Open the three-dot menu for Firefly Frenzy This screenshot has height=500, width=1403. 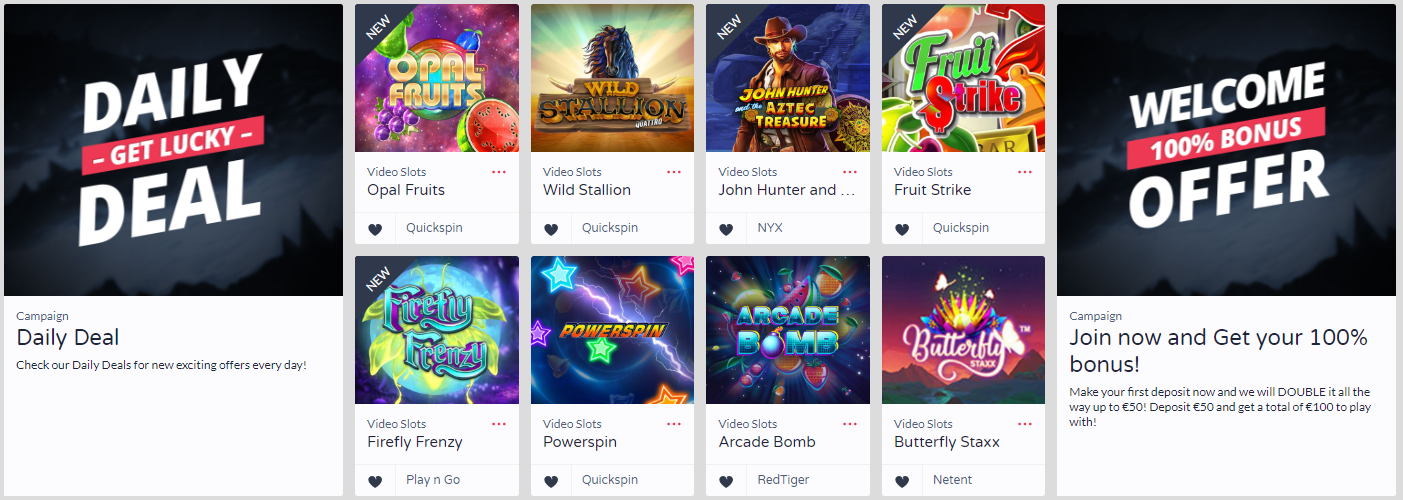pyautogui.click(x=498, y=424)
